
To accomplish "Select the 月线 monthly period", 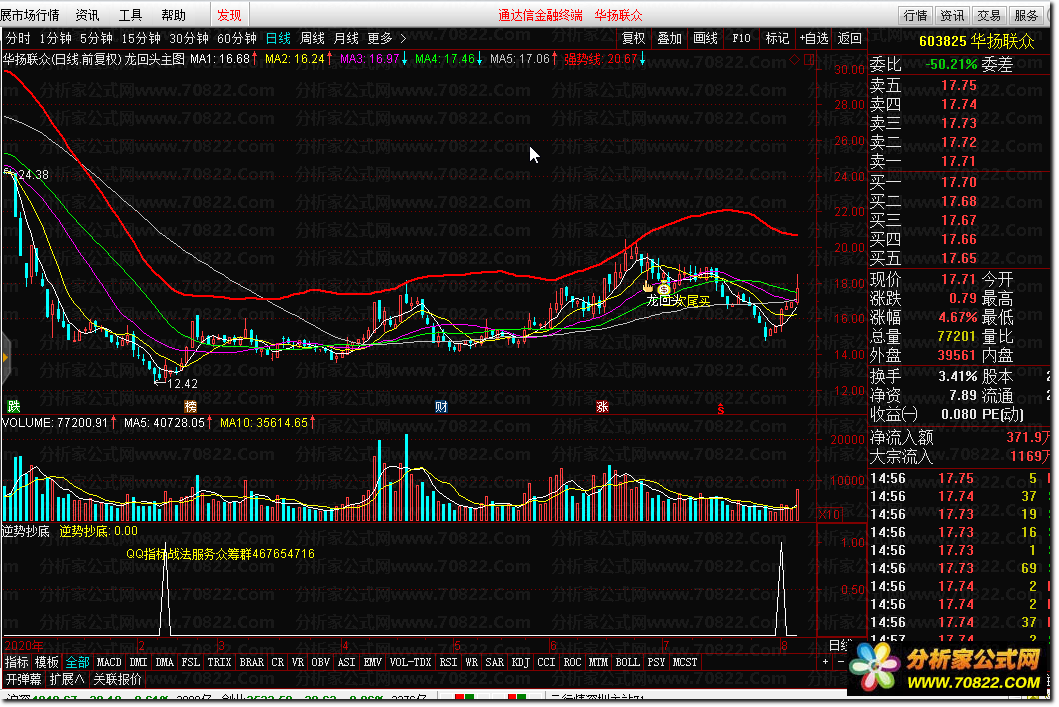I will point(346,38).
